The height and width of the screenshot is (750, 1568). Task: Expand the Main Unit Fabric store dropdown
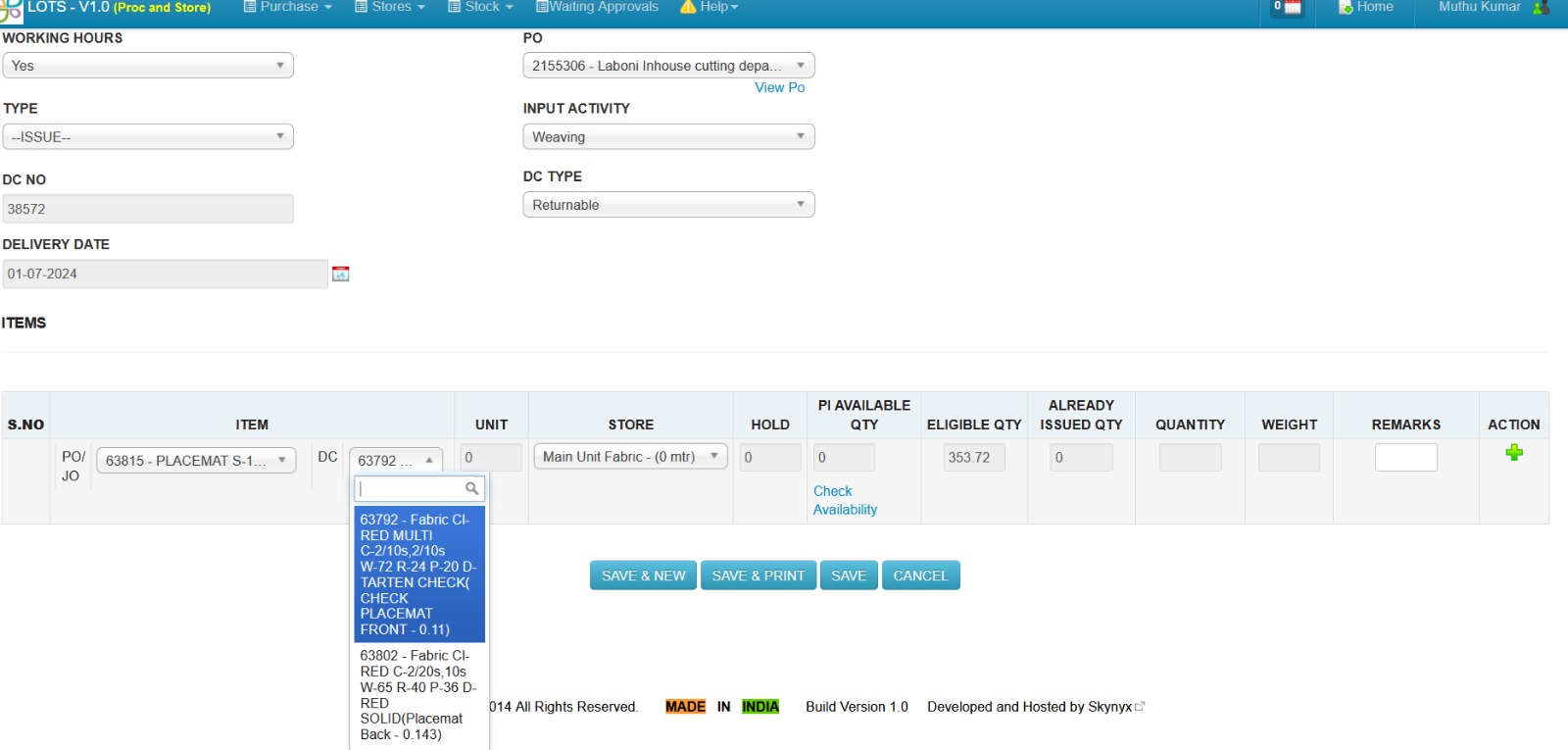pyautogui.click(x=630, y=457)
